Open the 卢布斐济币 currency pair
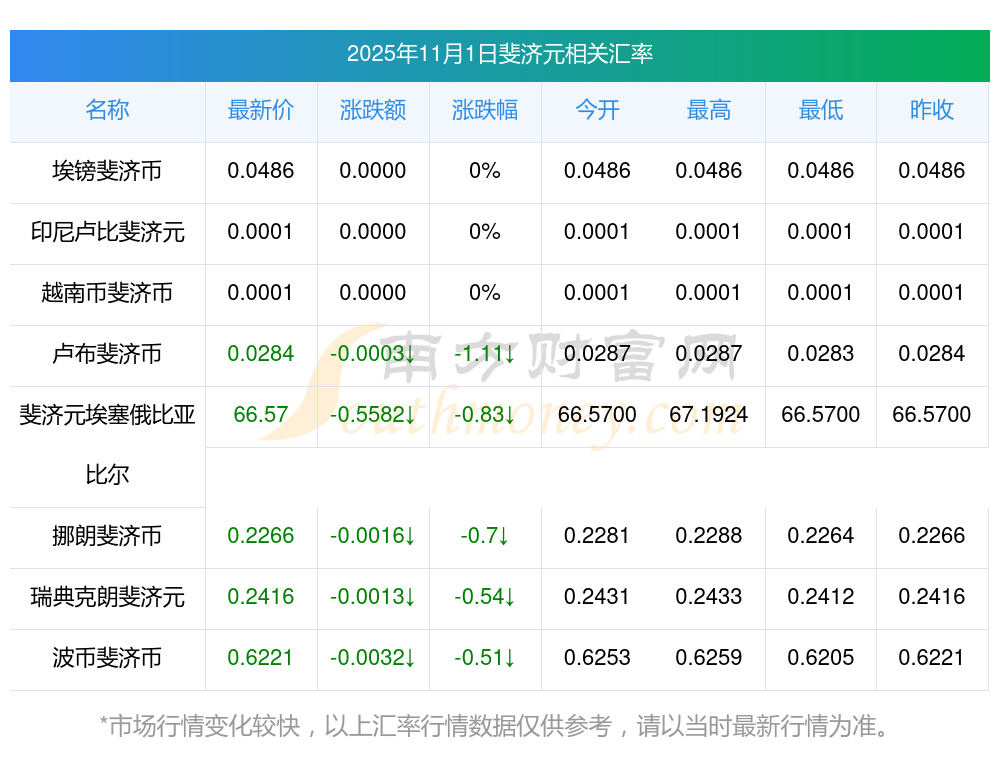1000x757 pixels. click(107, 354)
